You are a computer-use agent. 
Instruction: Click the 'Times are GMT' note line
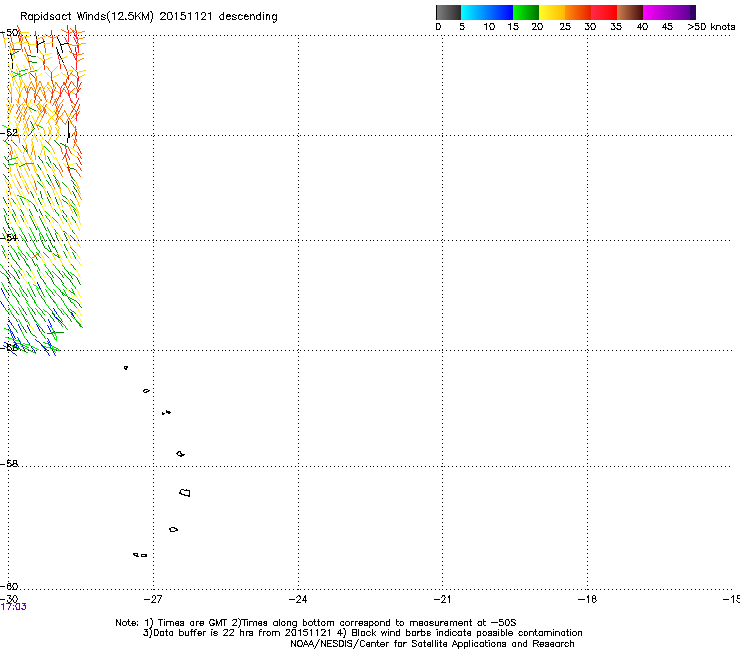coord(316,623)
